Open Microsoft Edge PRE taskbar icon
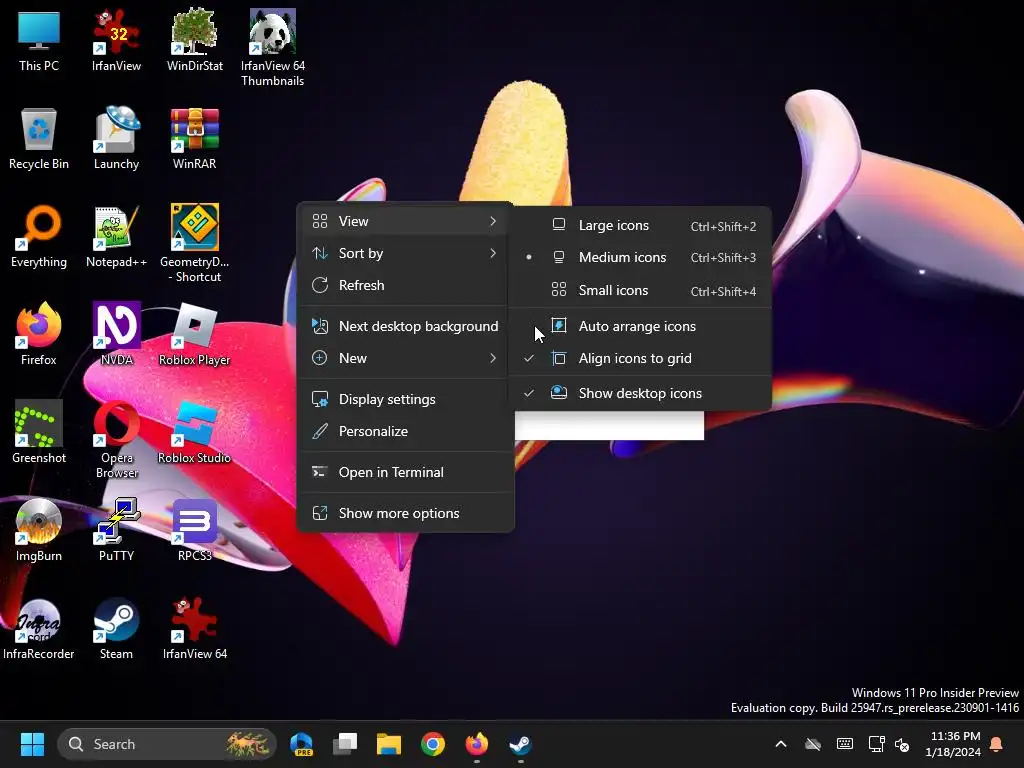Image resolution: width=1024 pixels, height=768 pixels. [301, 744]
